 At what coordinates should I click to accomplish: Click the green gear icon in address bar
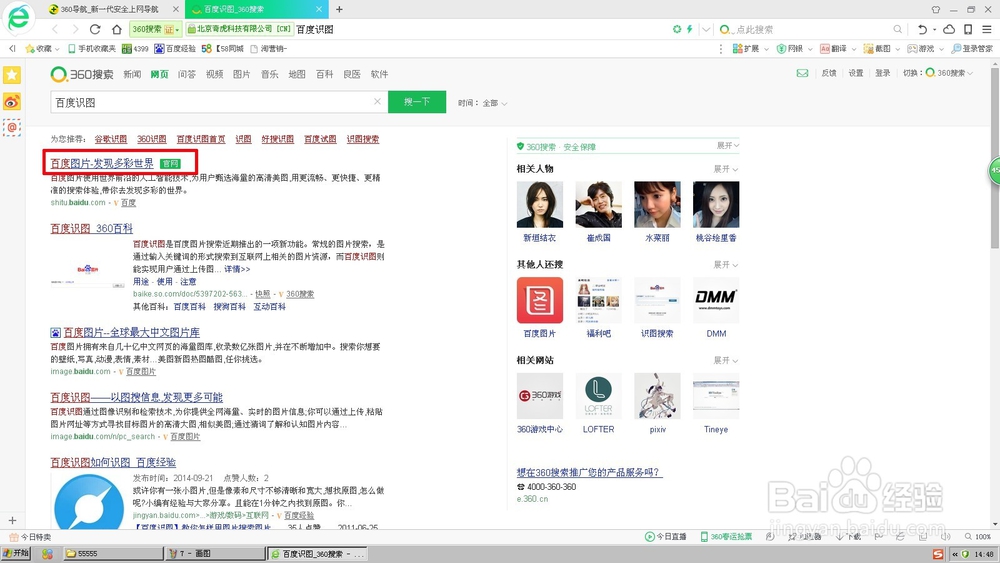tap(677, 29)
